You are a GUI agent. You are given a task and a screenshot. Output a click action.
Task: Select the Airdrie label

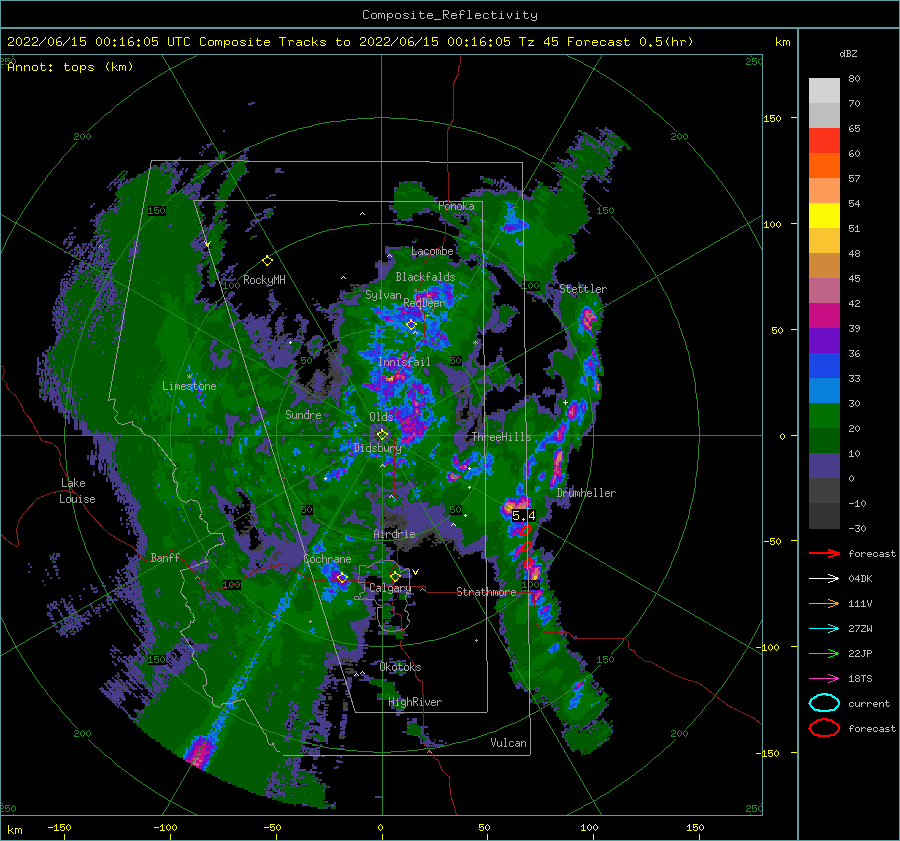click(394, 534)
